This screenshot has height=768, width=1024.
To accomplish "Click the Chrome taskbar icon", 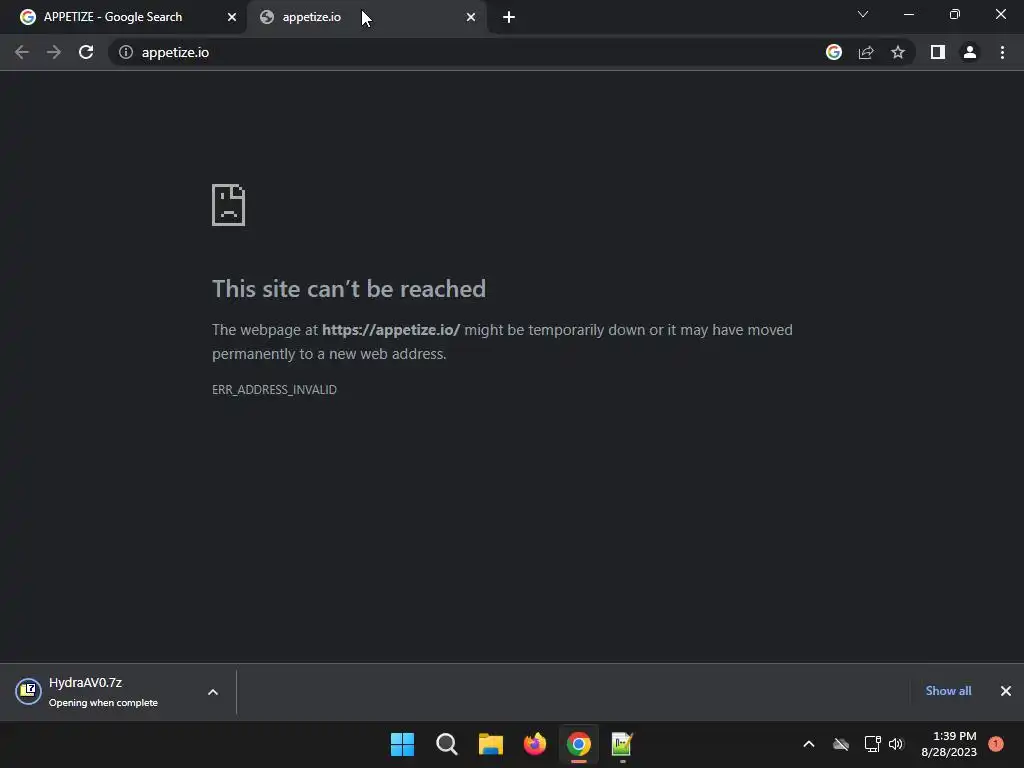I will click(579, 744).
